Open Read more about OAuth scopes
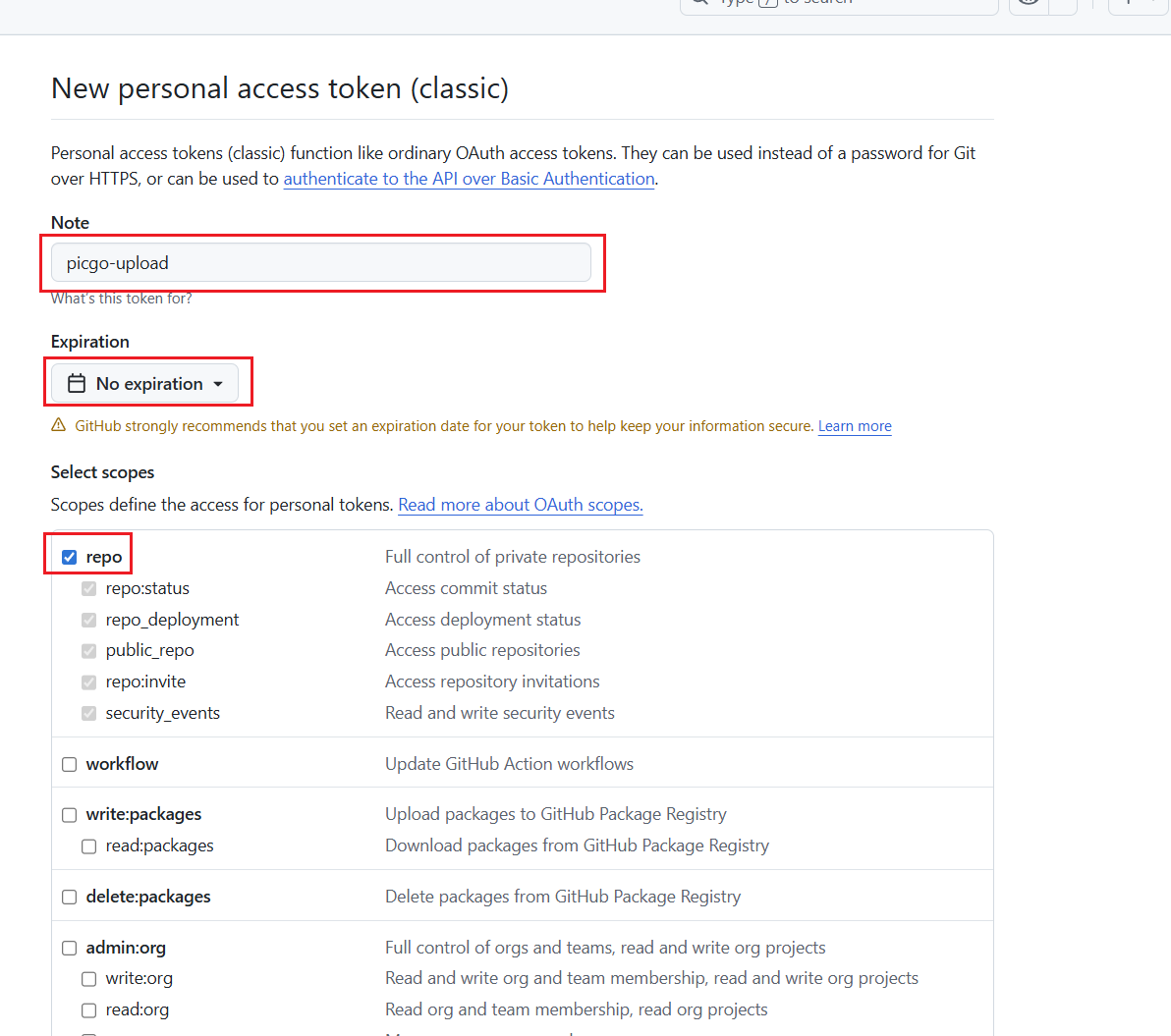The image size is (1171, 1036). (520, 505)
